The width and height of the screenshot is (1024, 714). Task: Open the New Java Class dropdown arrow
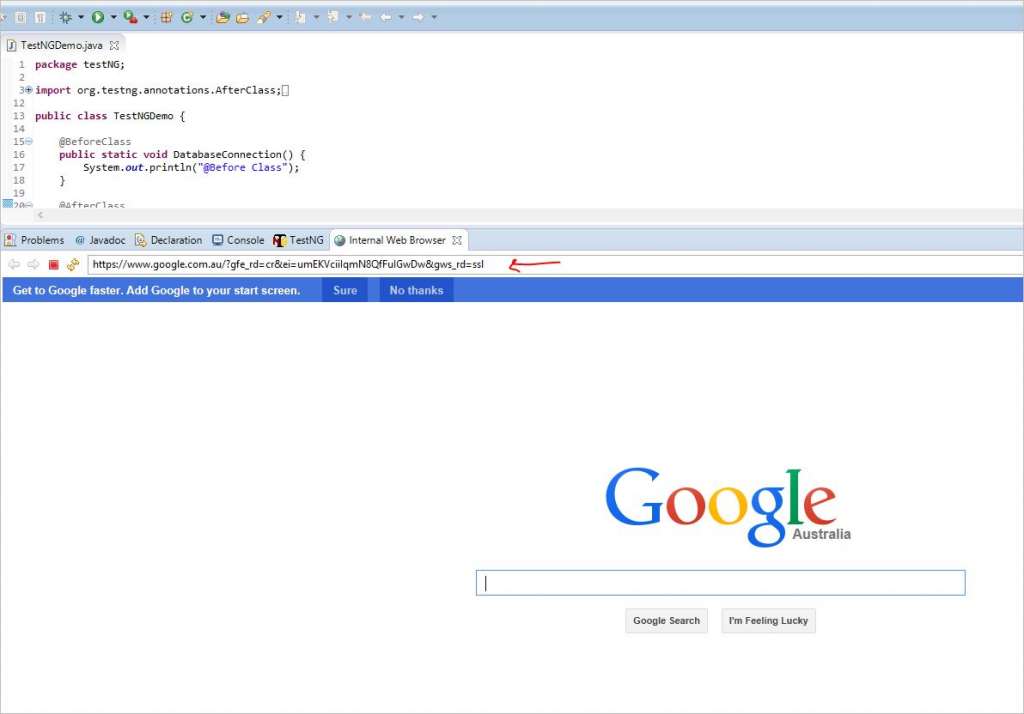(x=202, y=17)
